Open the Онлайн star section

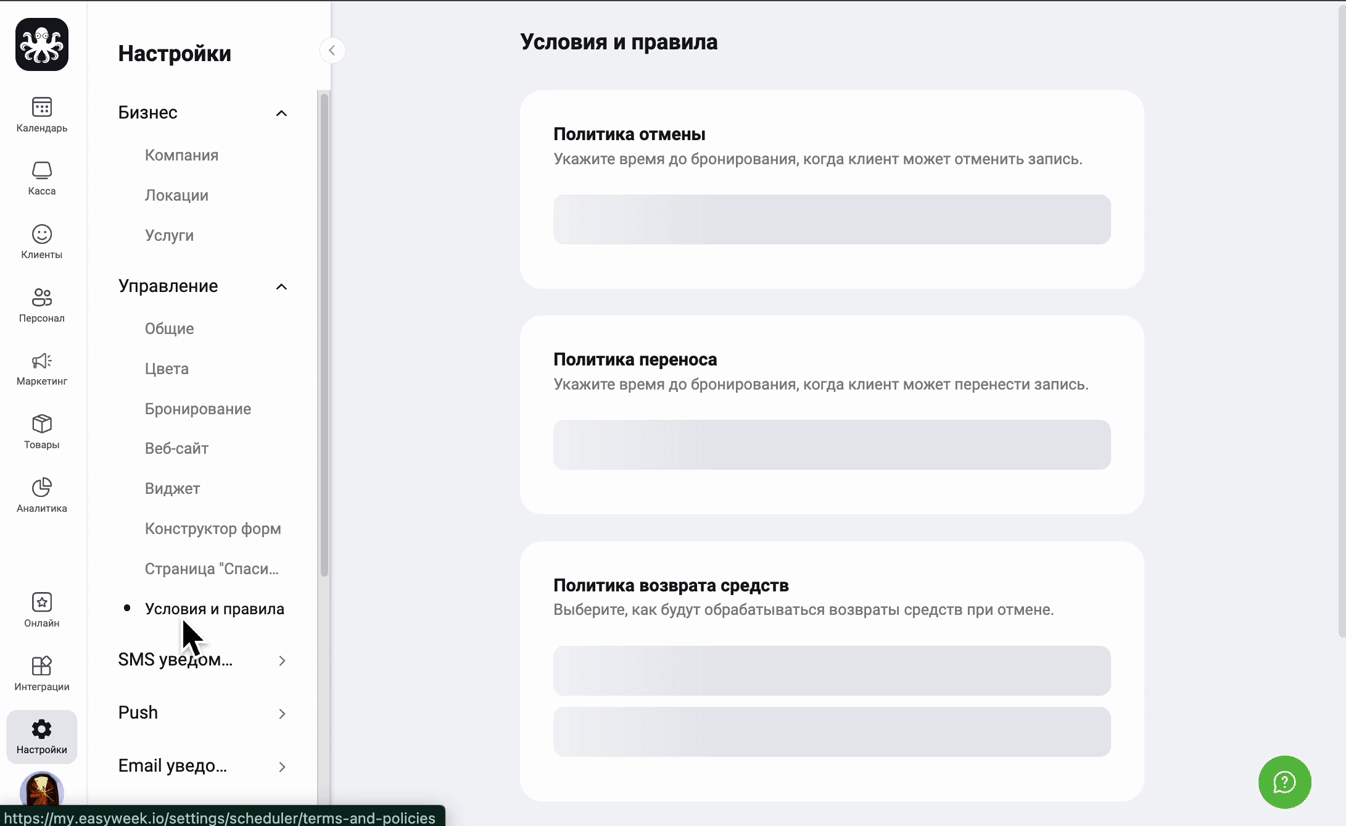[42, 610]
